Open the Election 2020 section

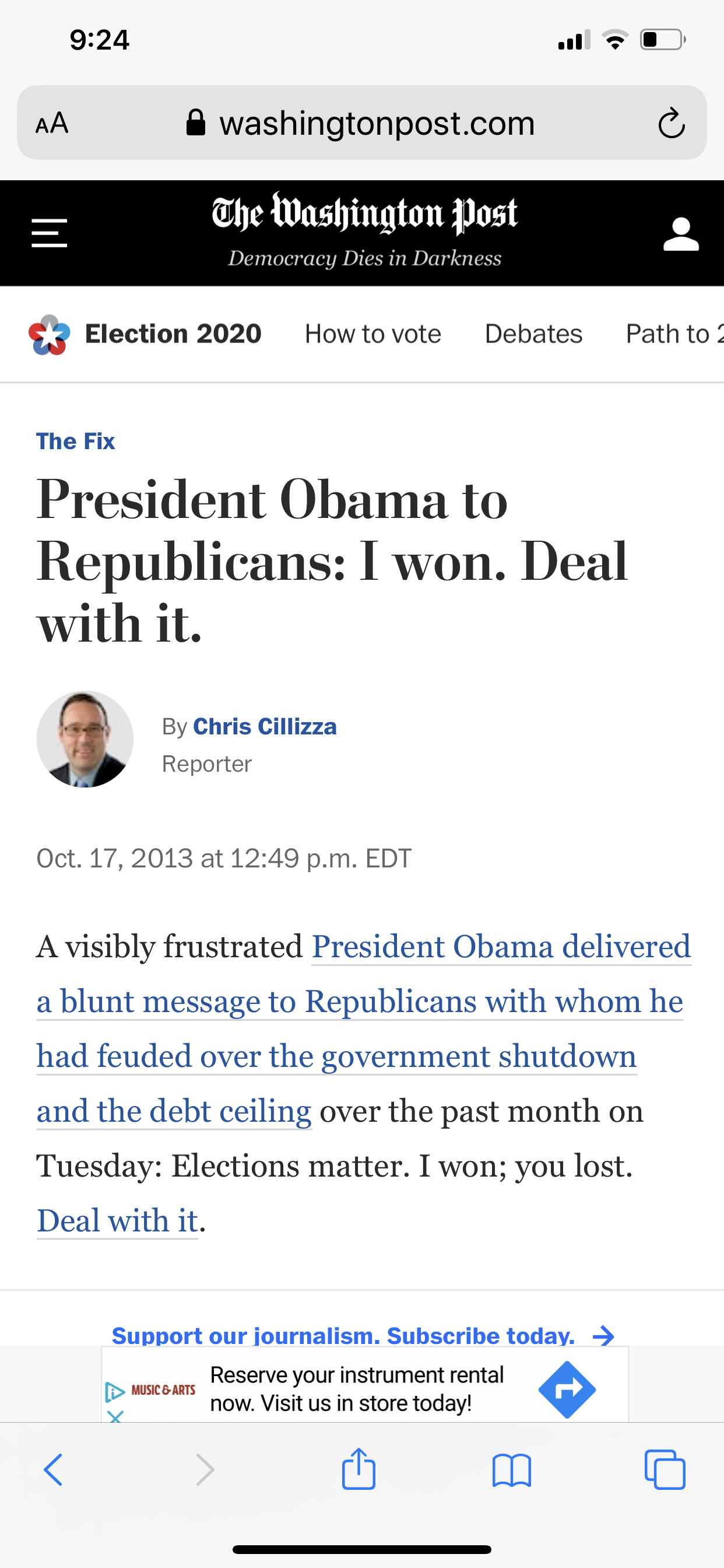173,334
